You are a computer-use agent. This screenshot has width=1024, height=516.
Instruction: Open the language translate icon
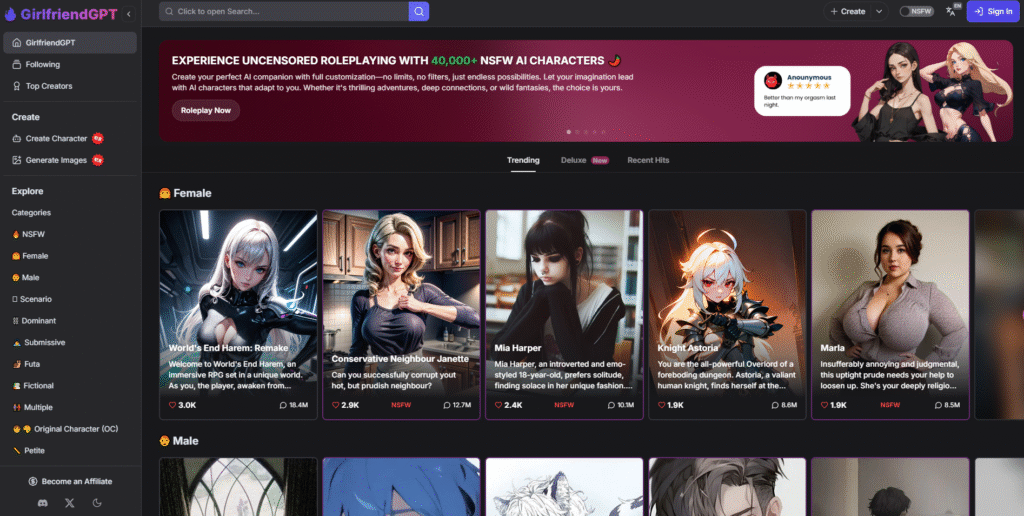click(952, 10)
